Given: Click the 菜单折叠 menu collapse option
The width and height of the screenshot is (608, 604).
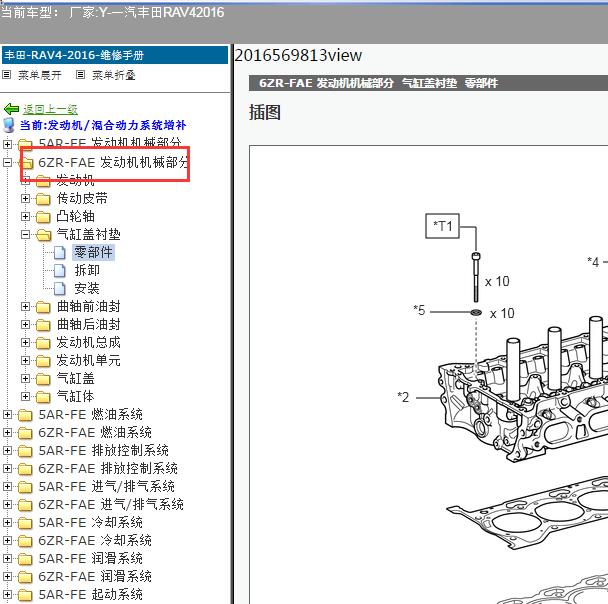Looking at the screenshot, I should 114,75.
